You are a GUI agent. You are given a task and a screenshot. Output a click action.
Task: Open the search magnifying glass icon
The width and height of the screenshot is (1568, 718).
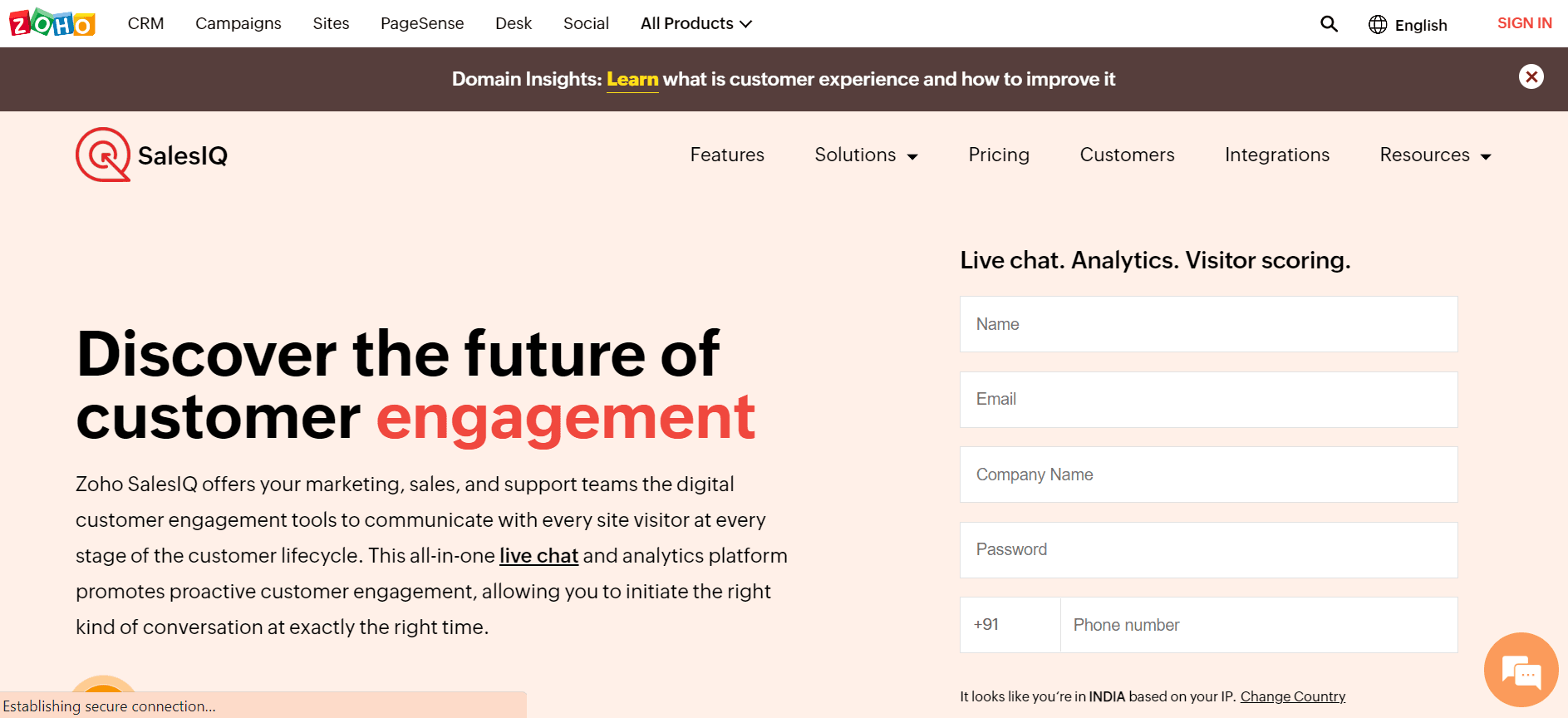pyautogui.click(x=1329, y=24)
